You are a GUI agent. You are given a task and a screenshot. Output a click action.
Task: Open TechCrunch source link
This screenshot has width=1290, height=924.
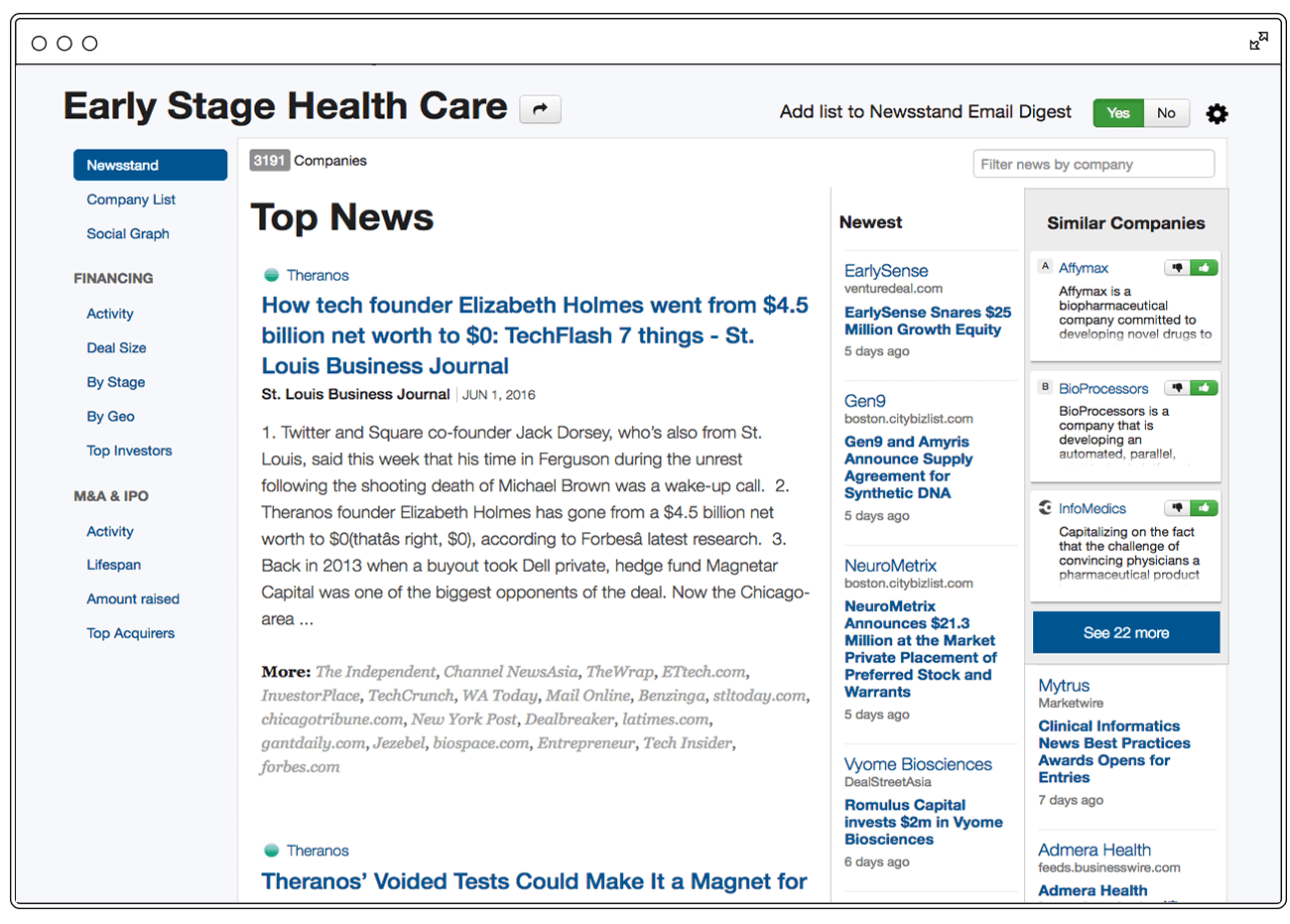pyautogui.click(x=411, y=696)
